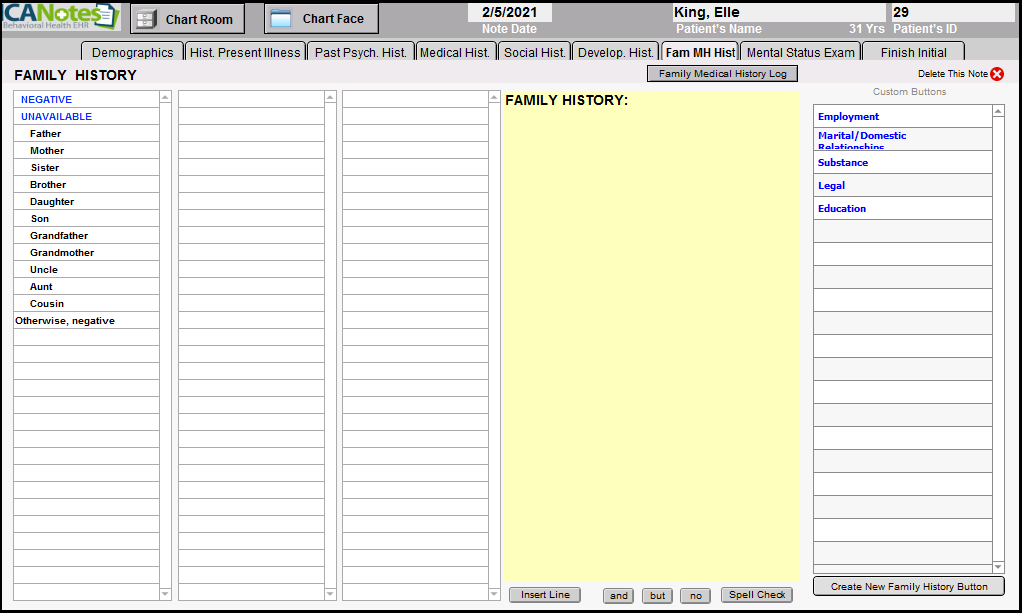Click the Patient's ID field 29
1022x613 pixels.
[954, 12]
